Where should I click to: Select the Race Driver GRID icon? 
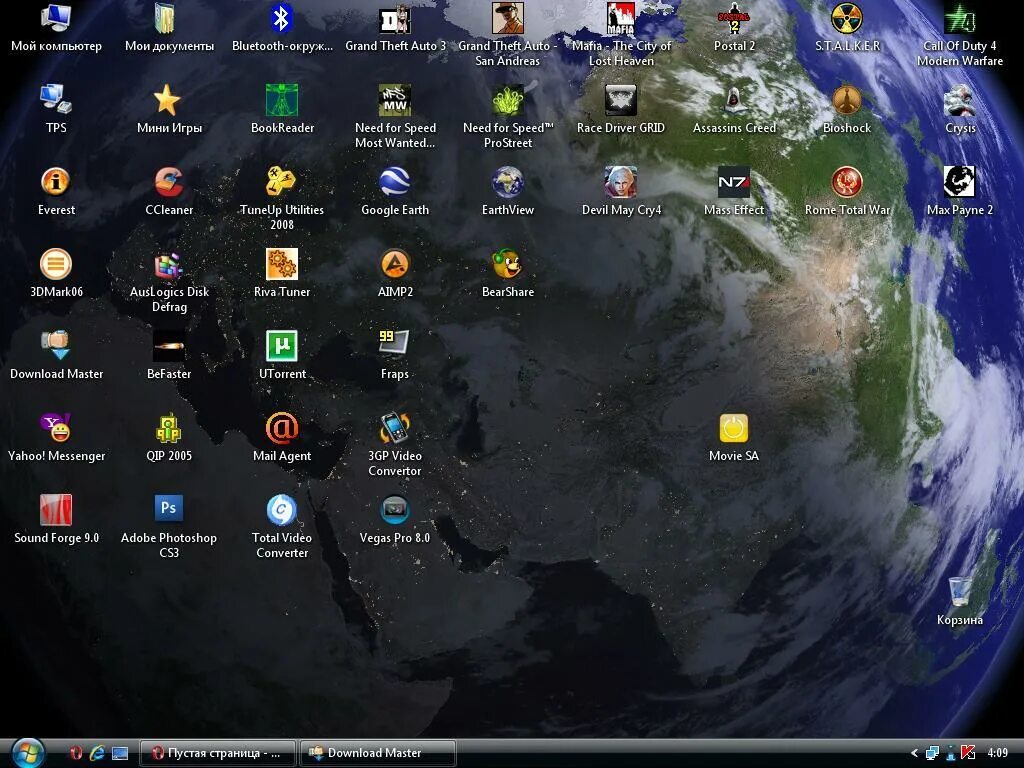click(621, 100)
